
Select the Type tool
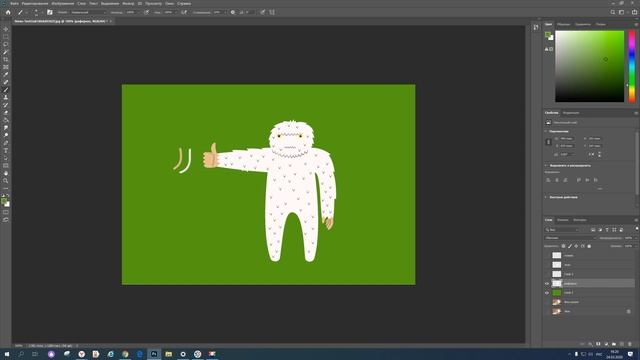tap(6, 151)
